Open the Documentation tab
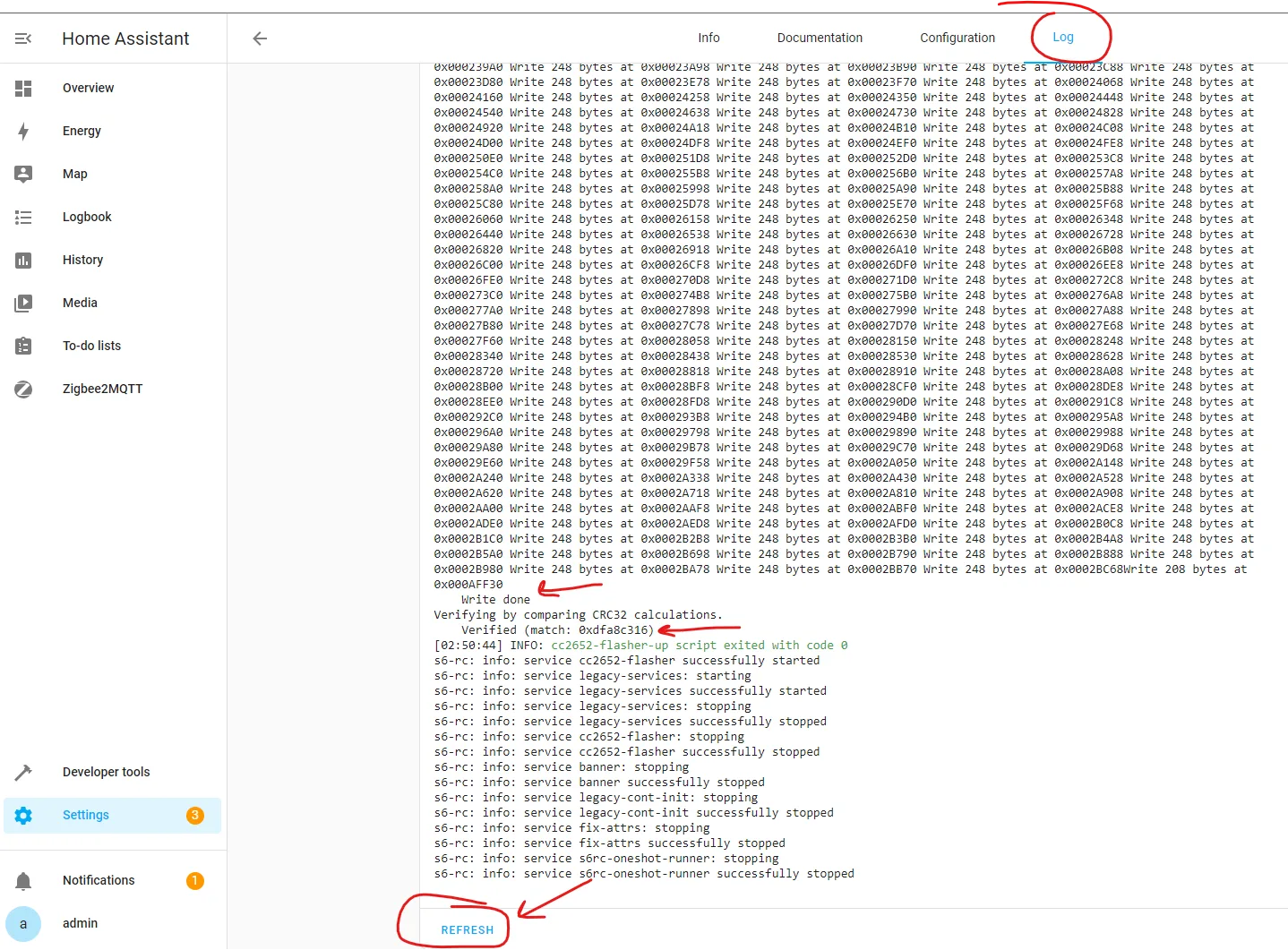Image resolution: width=1288 pixels, height=950 pixels. 820,38
